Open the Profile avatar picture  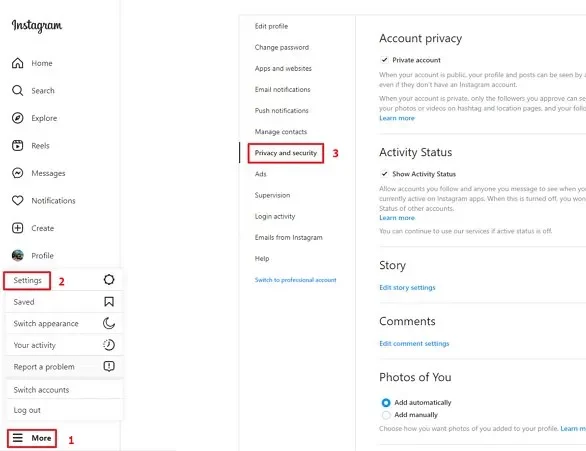click(x=18, y=256)
